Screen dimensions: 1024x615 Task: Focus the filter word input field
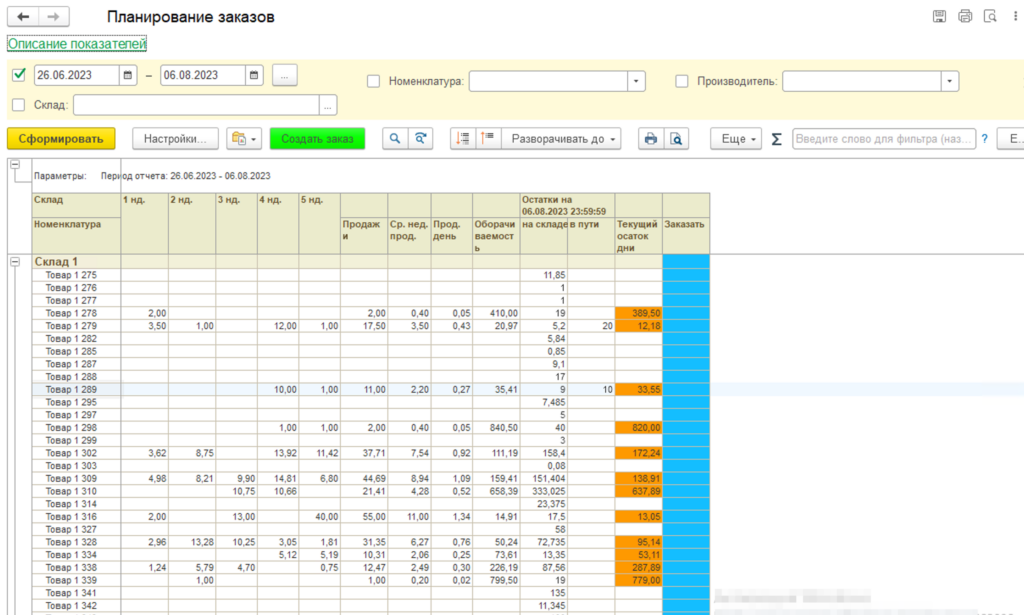pyautogui.click(x=884, y=138)
